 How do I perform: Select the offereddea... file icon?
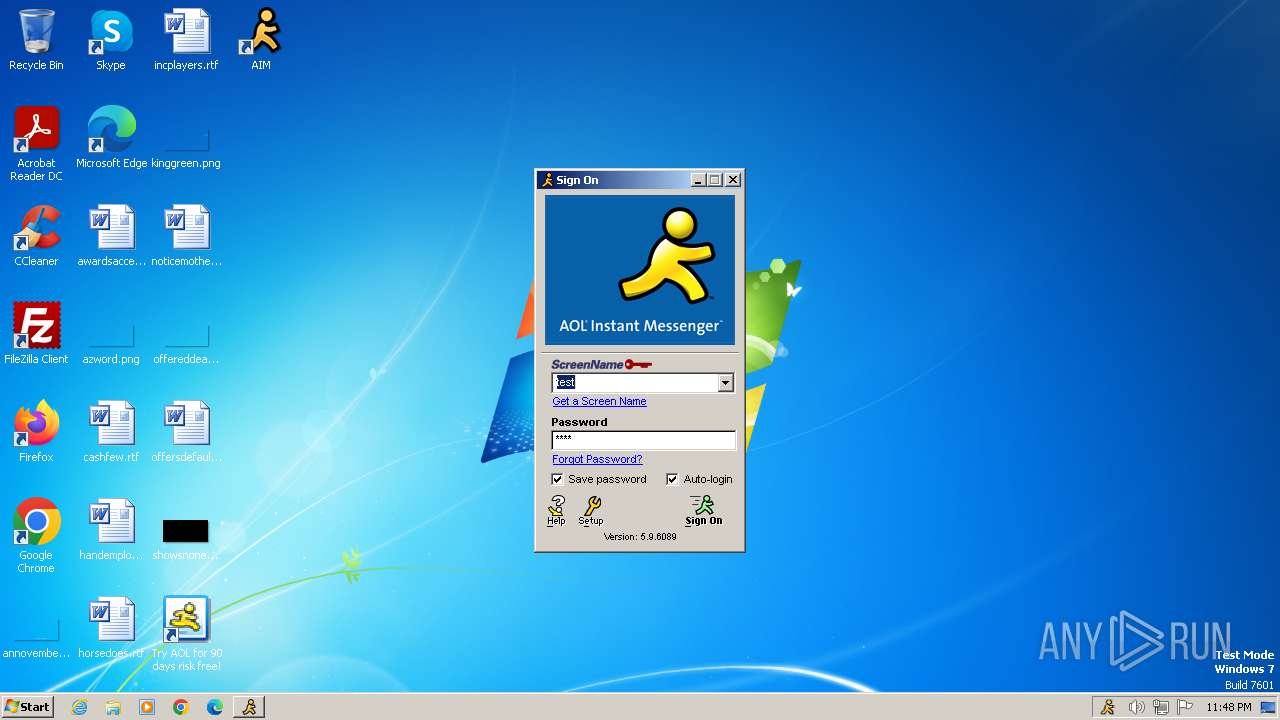pyautogui.click(x=186, y=342)
